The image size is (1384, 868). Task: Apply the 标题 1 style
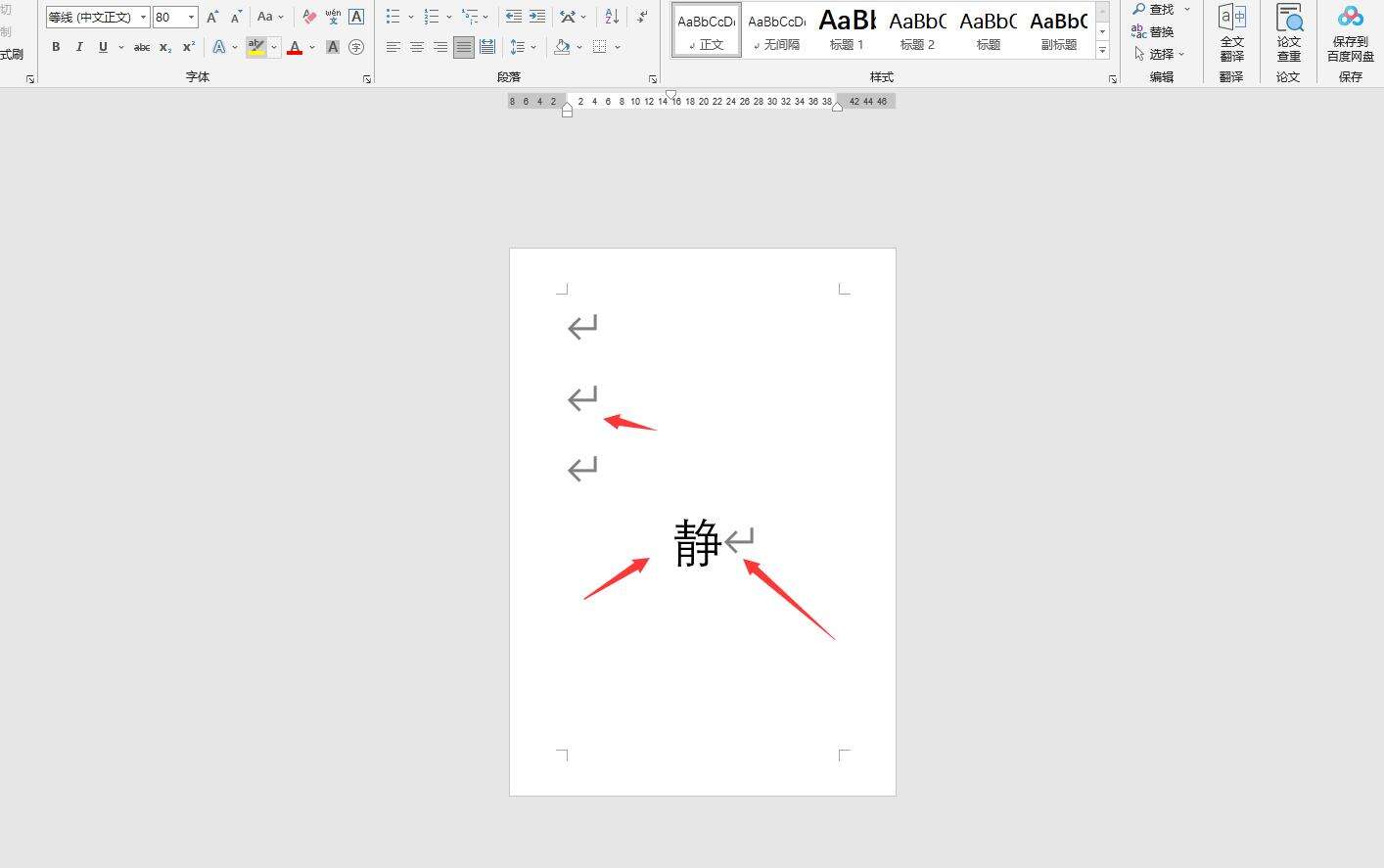pos(848,29)
